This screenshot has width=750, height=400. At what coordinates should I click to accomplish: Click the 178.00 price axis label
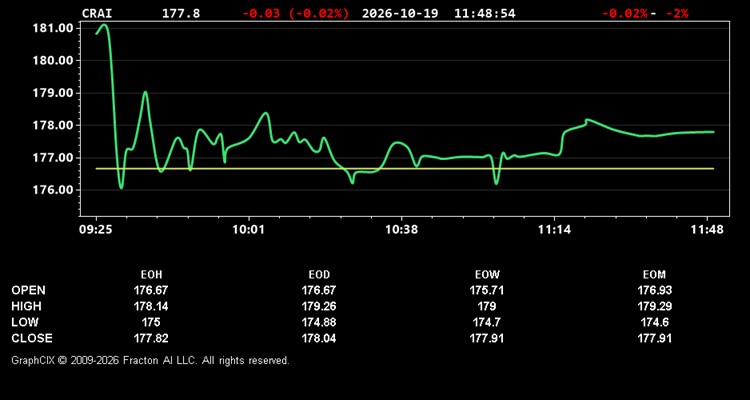(53, 125)
